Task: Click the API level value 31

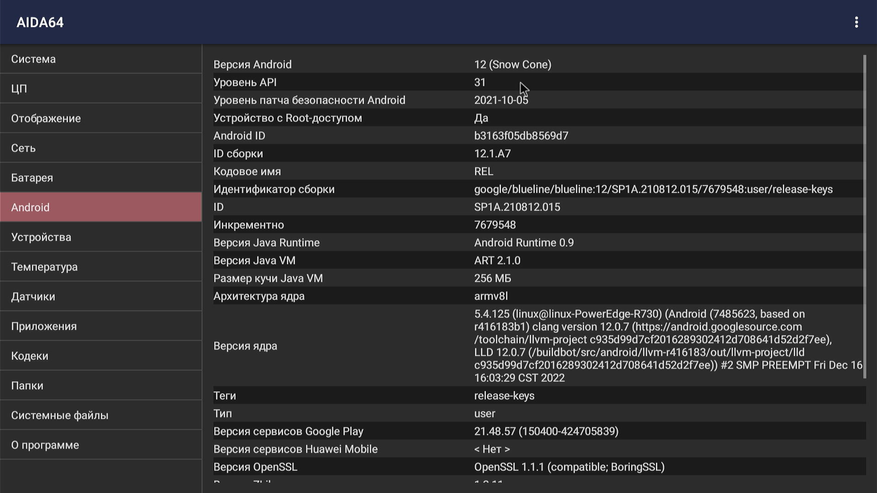Action: [x=480, y=82]
